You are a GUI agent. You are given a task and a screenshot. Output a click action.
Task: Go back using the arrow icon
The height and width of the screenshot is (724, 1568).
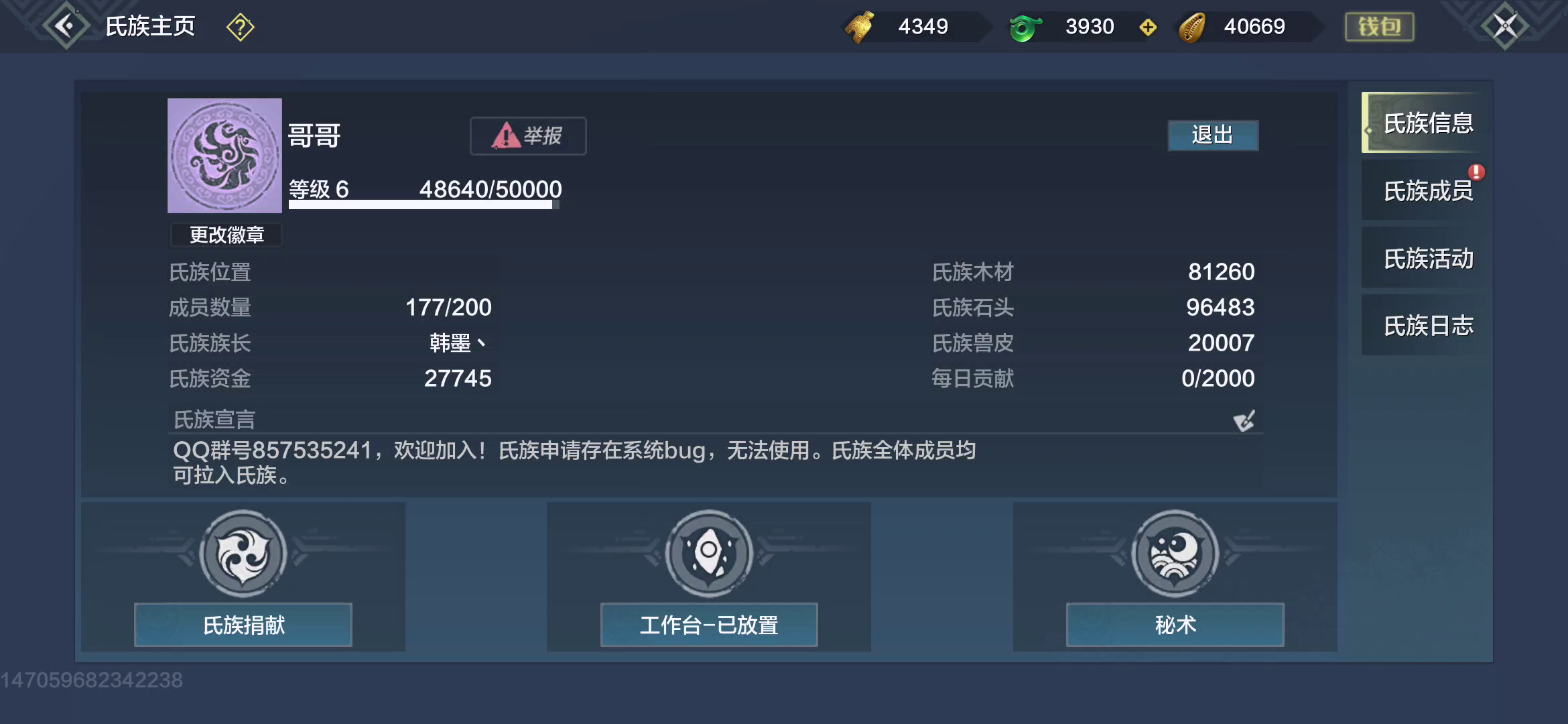[x=66, y=27]
